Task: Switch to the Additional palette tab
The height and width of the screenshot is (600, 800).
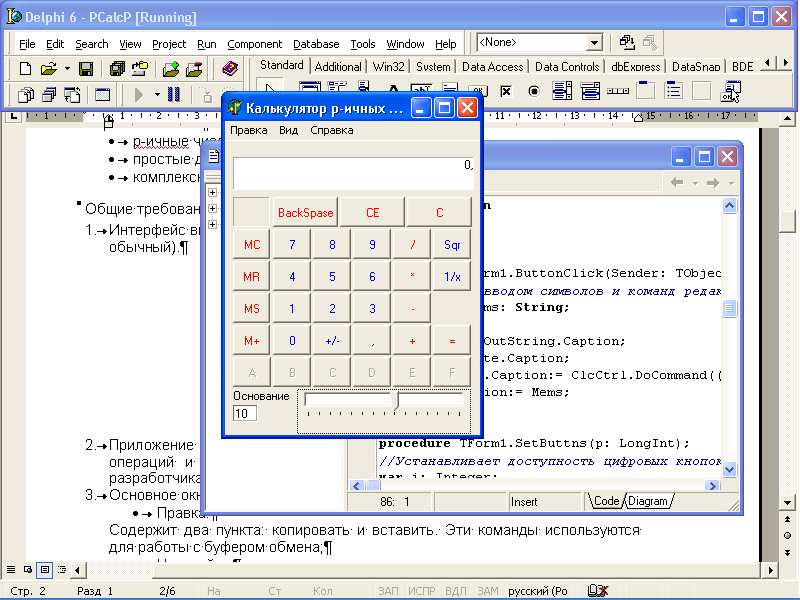Action: tap(338, 67)
